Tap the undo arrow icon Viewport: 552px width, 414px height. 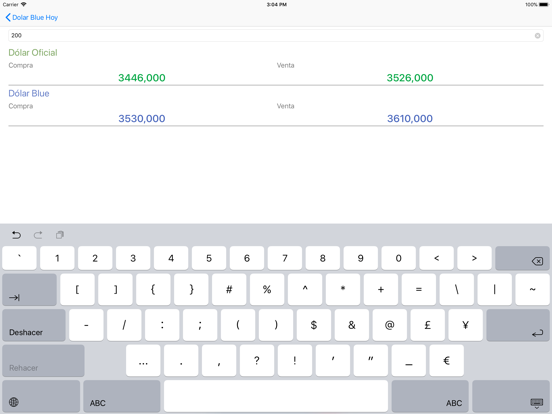(x=16, y=235)
